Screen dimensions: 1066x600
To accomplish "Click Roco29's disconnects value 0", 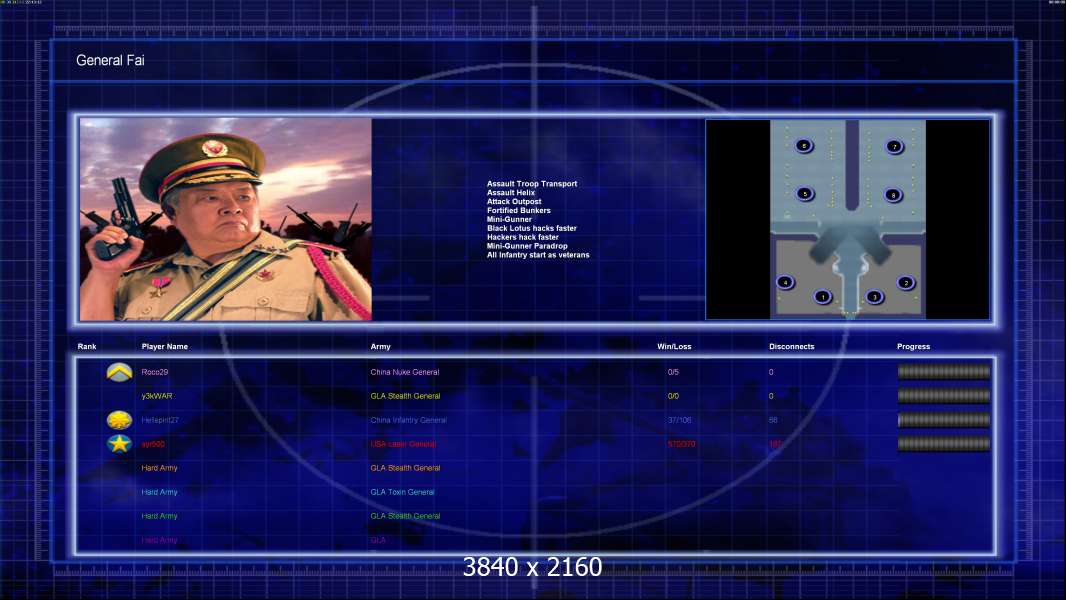I will pos(771,372).
